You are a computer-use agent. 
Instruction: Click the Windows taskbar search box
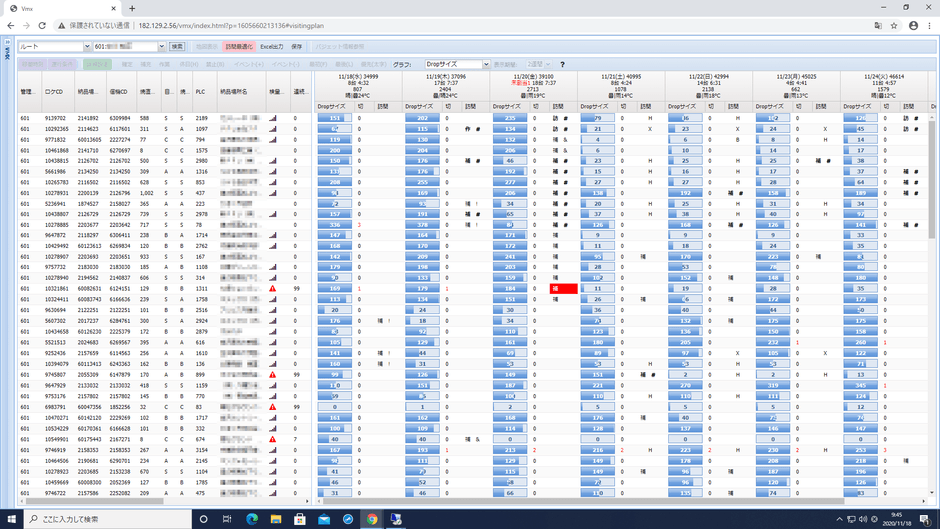105,519
